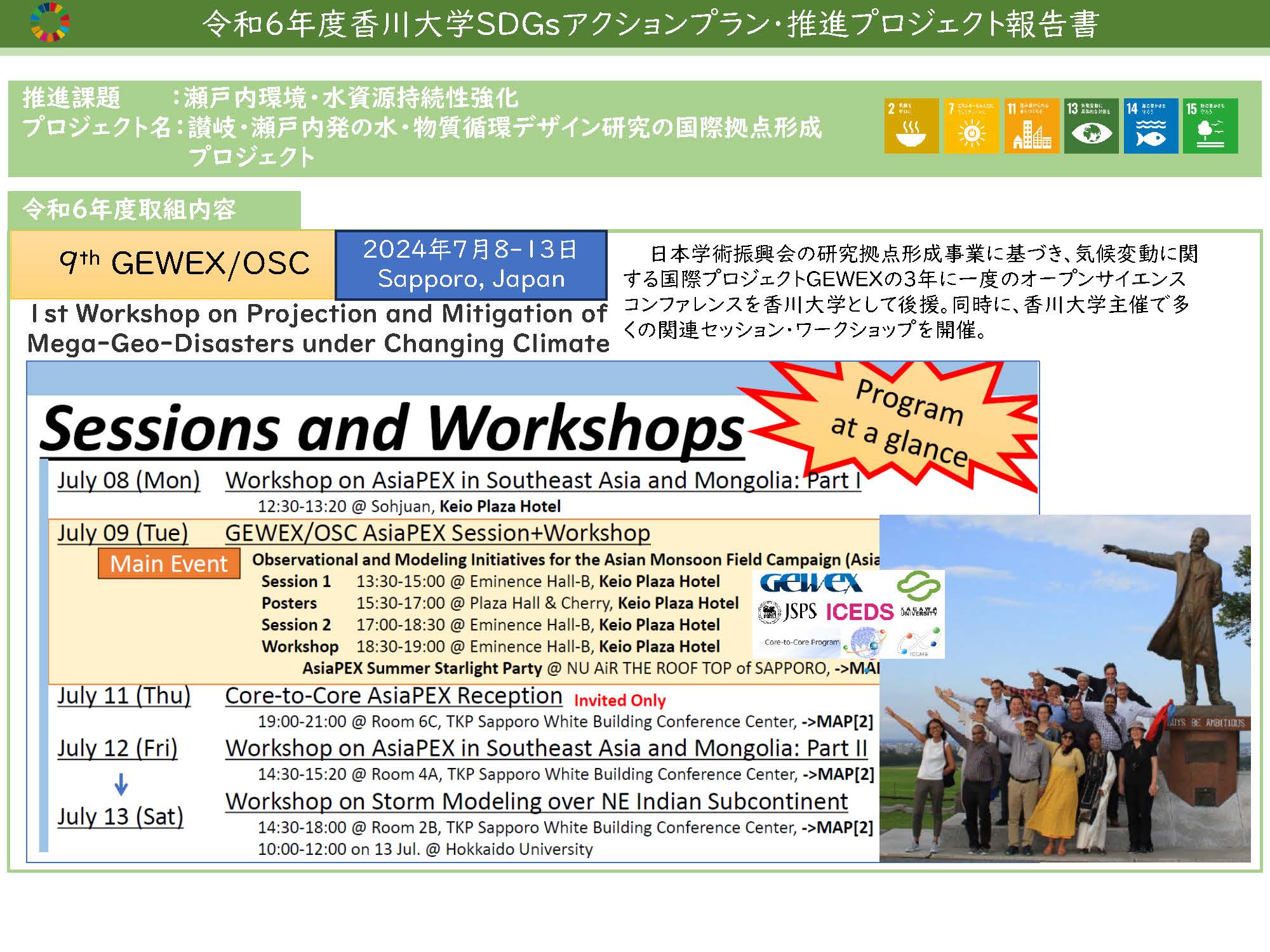Image resolution: width=1270 pixels, height=952 pixels.
Task: Click the blue down arrow below July 12
Action: pos(121,784)
